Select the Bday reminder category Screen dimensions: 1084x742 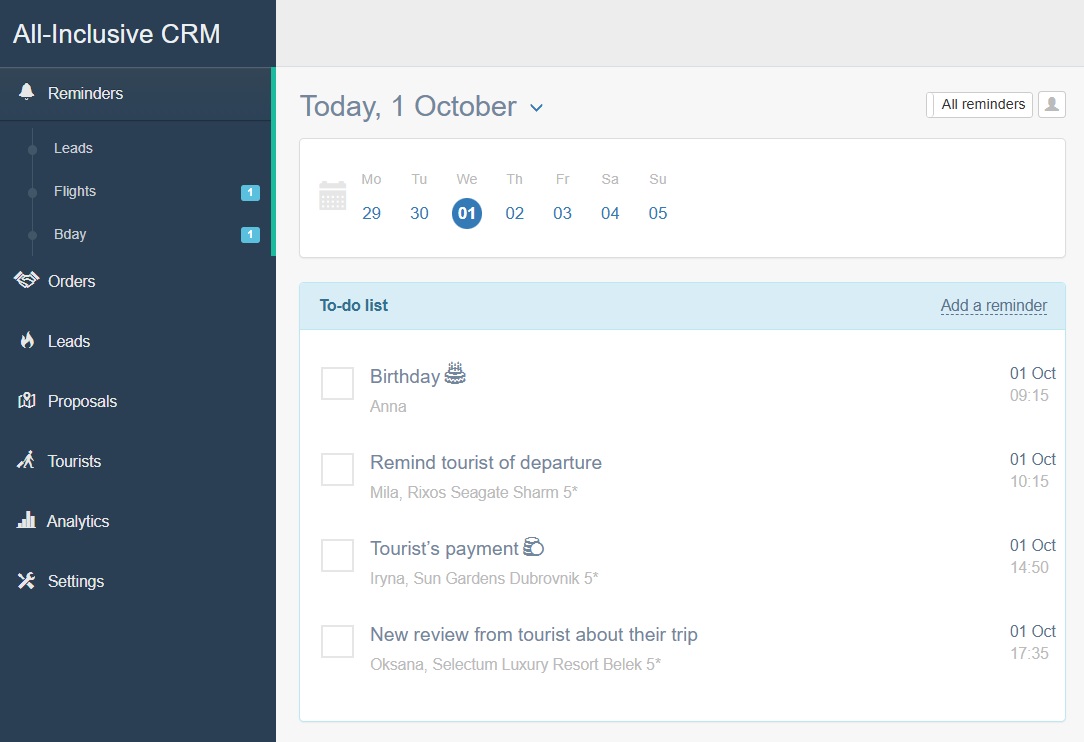coord(70,234)
